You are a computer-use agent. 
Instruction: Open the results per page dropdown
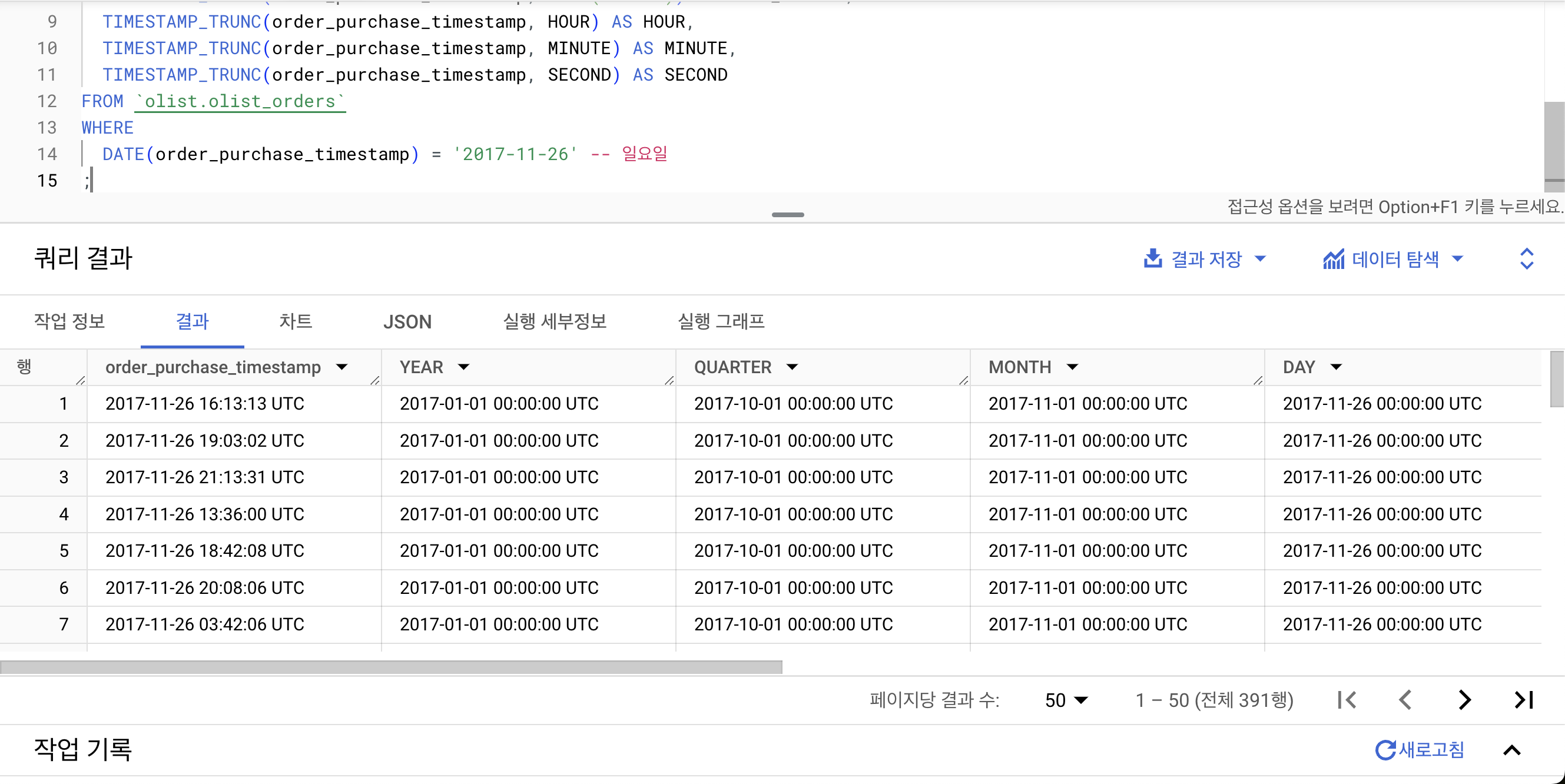(x=1066, y=700)
